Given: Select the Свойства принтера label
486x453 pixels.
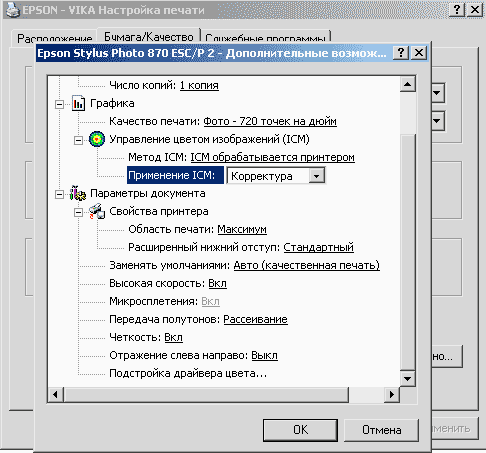Looking at the screenshot, I should pos(159,211).
